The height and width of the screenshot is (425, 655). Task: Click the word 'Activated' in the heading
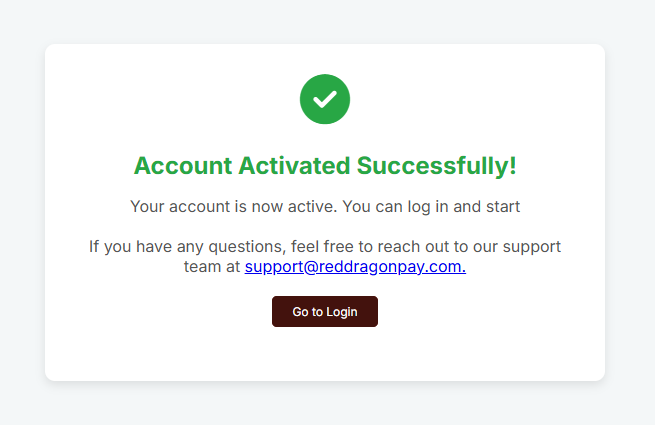click(x=294, y=165)
